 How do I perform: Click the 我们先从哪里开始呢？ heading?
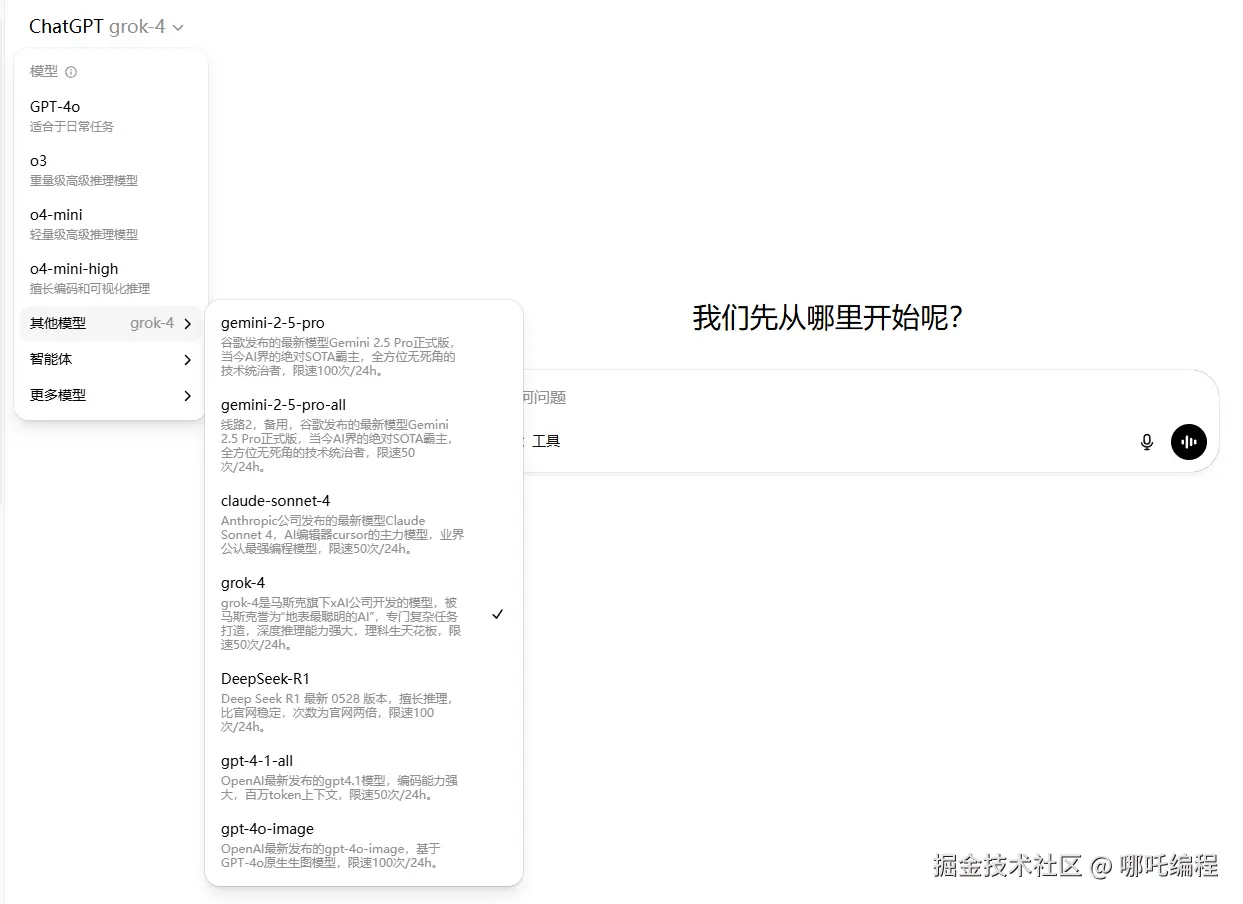click(828, 318)
